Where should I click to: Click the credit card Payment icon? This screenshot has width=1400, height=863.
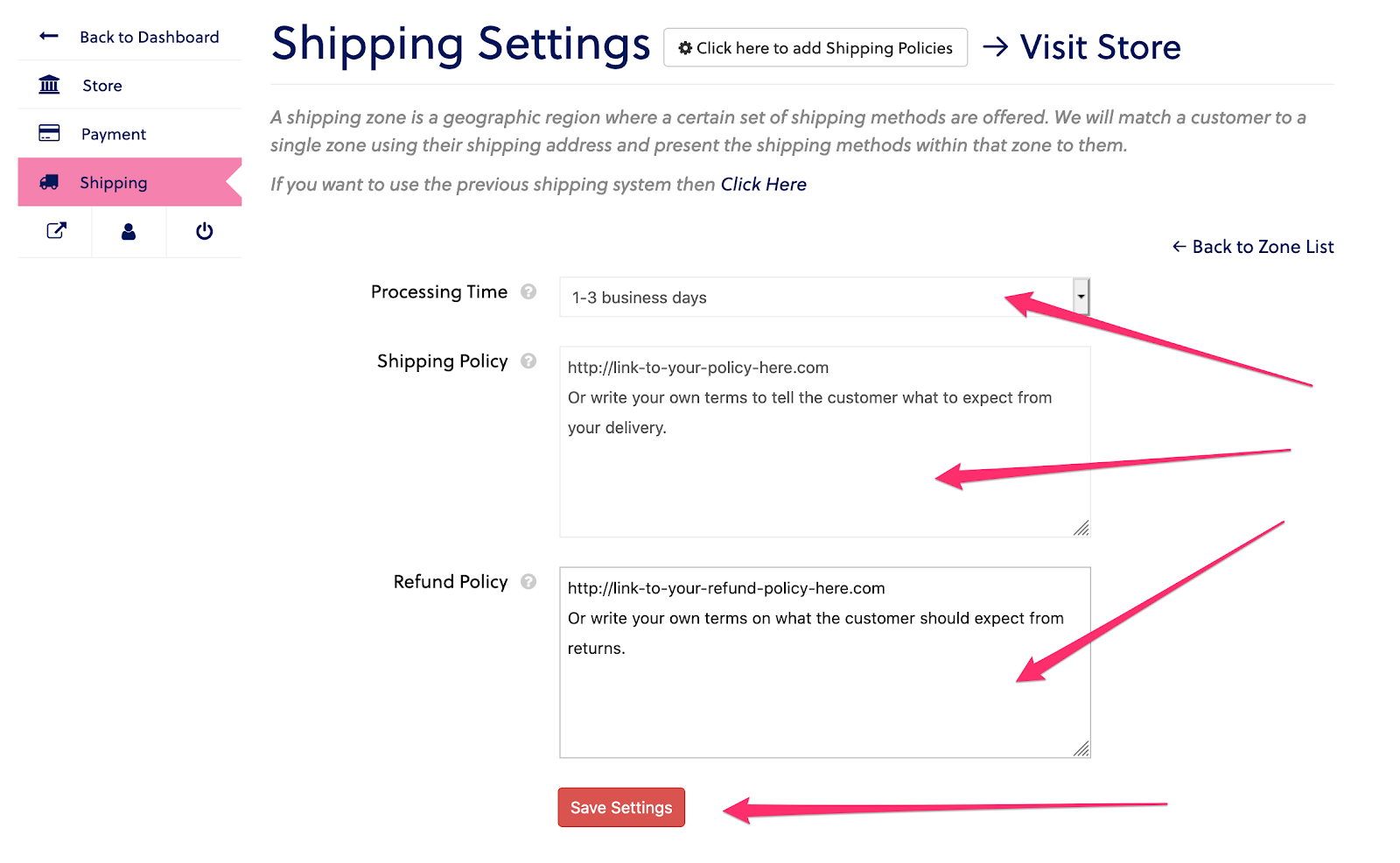[x=49, y=133]
